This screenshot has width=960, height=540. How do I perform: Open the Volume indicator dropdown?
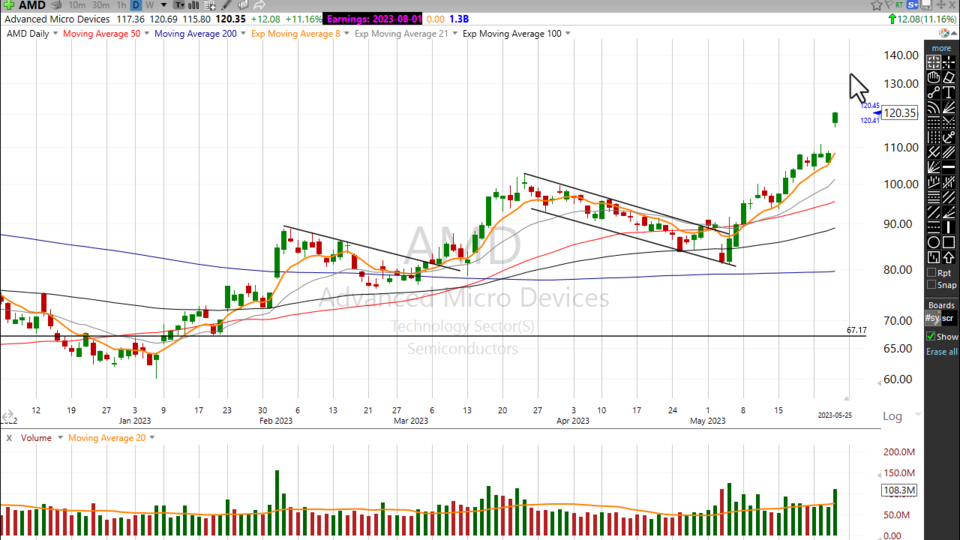[x=60, y=437]
